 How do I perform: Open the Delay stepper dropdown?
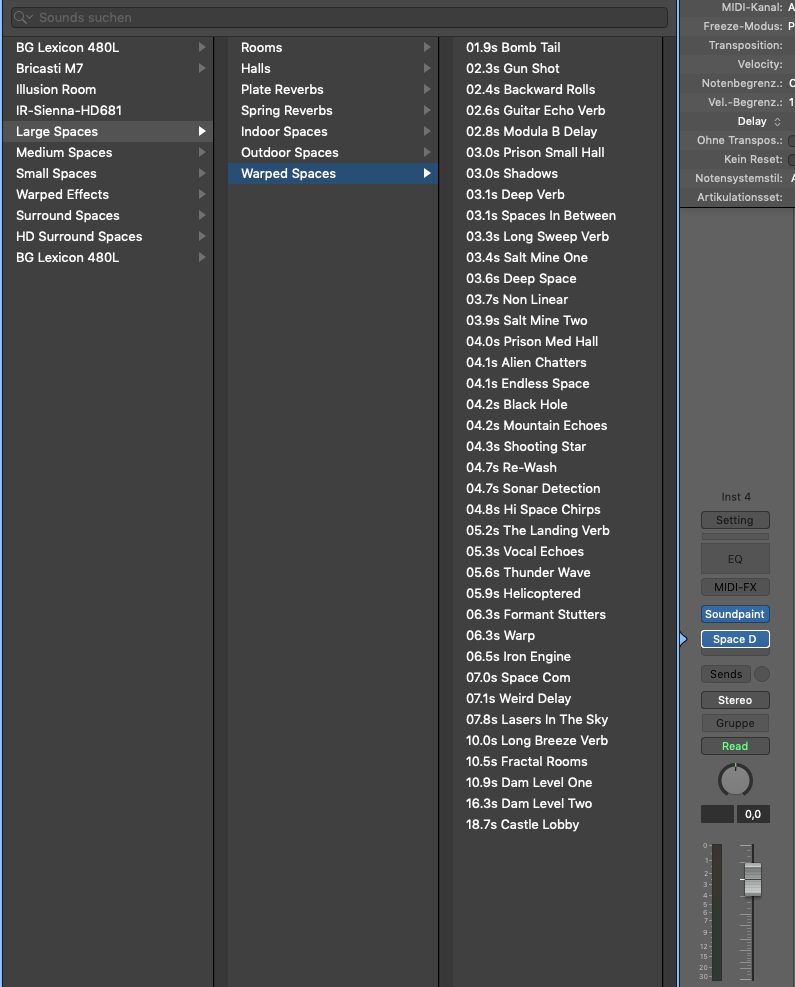pos(759,122)
